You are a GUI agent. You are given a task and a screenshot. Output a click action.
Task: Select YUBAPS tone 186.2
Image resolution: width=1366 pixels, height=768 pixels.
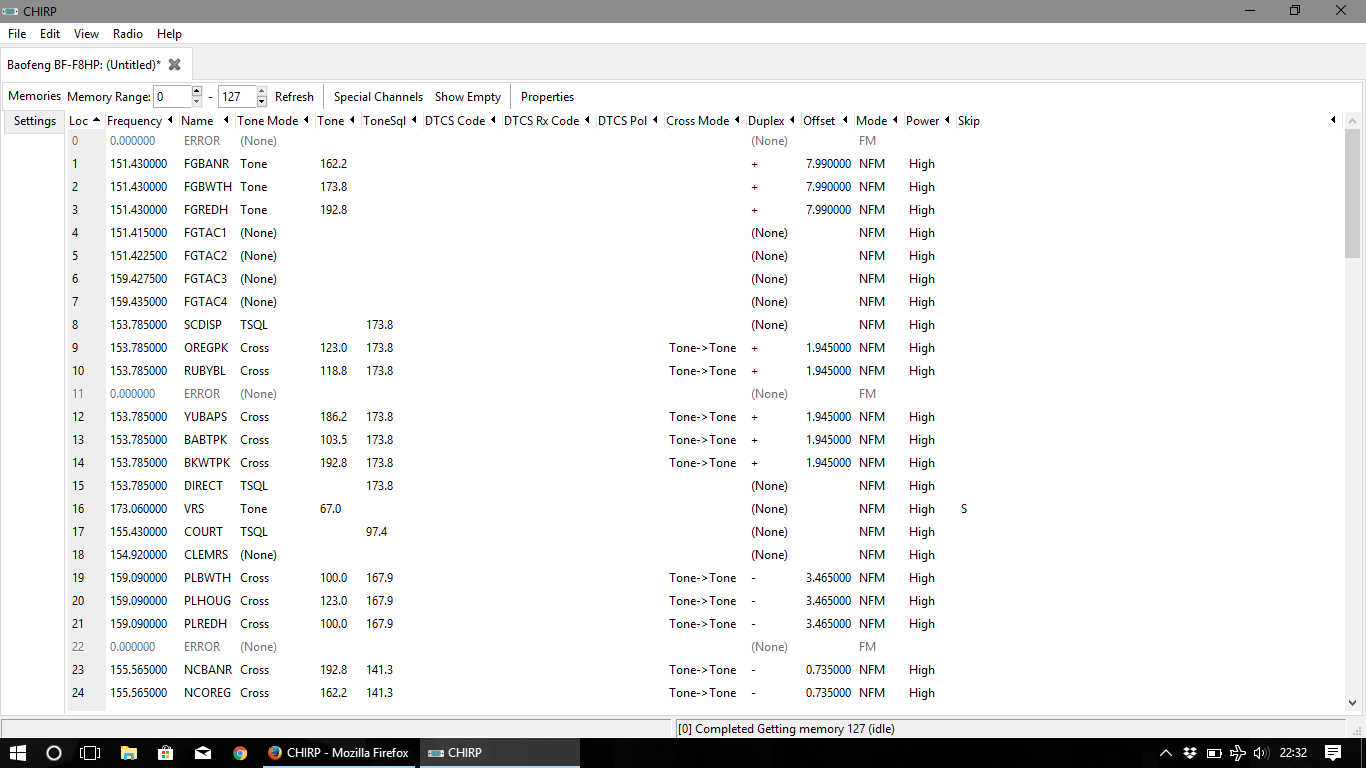[334, 417]
